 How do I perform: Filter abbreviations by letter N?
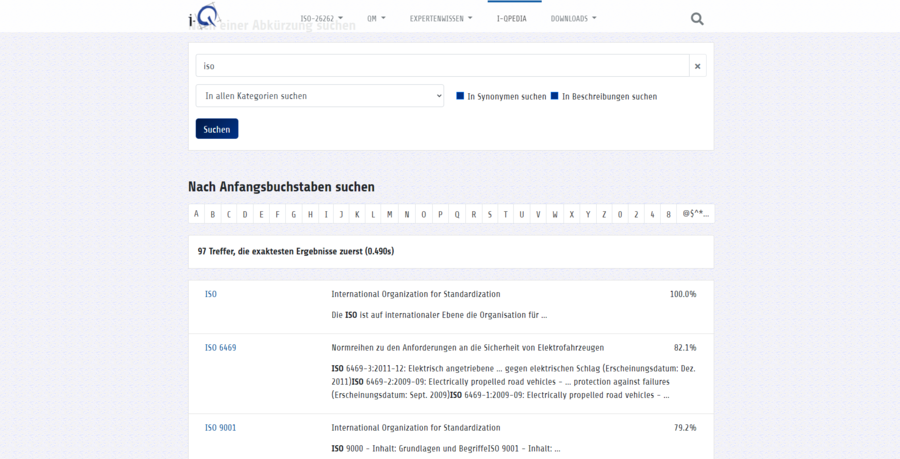[x=407, y=214]
